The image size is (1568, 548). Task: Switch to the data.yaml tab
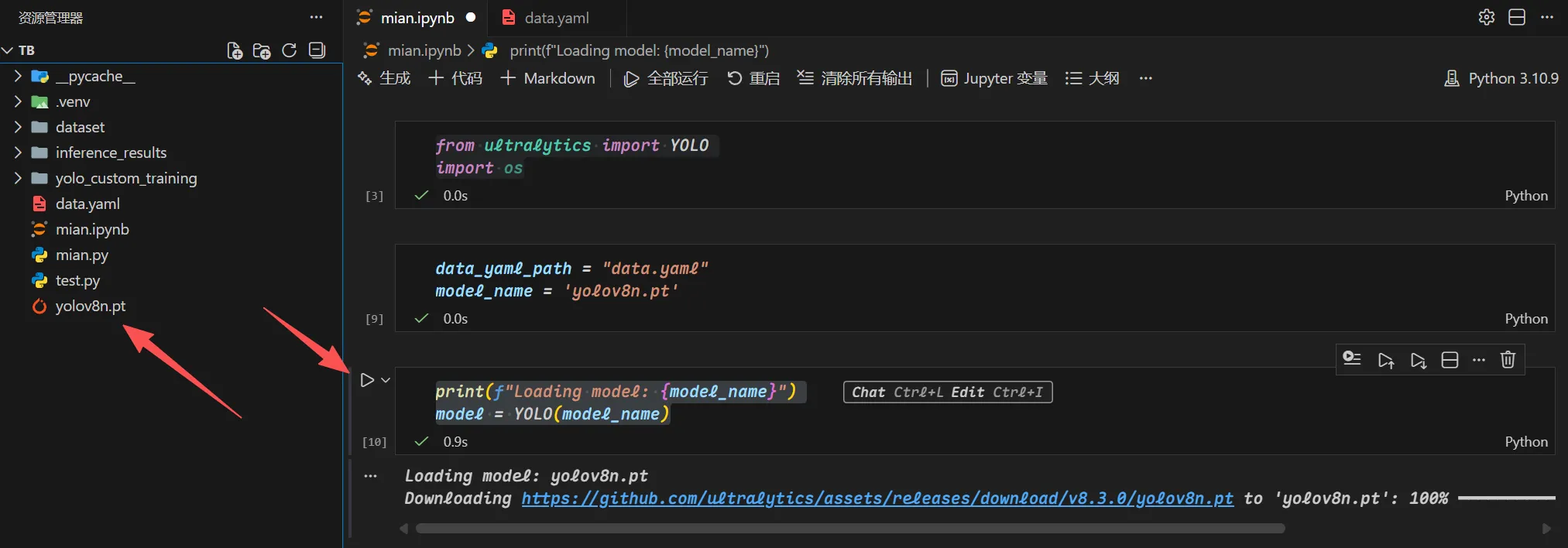coord(556,18)
